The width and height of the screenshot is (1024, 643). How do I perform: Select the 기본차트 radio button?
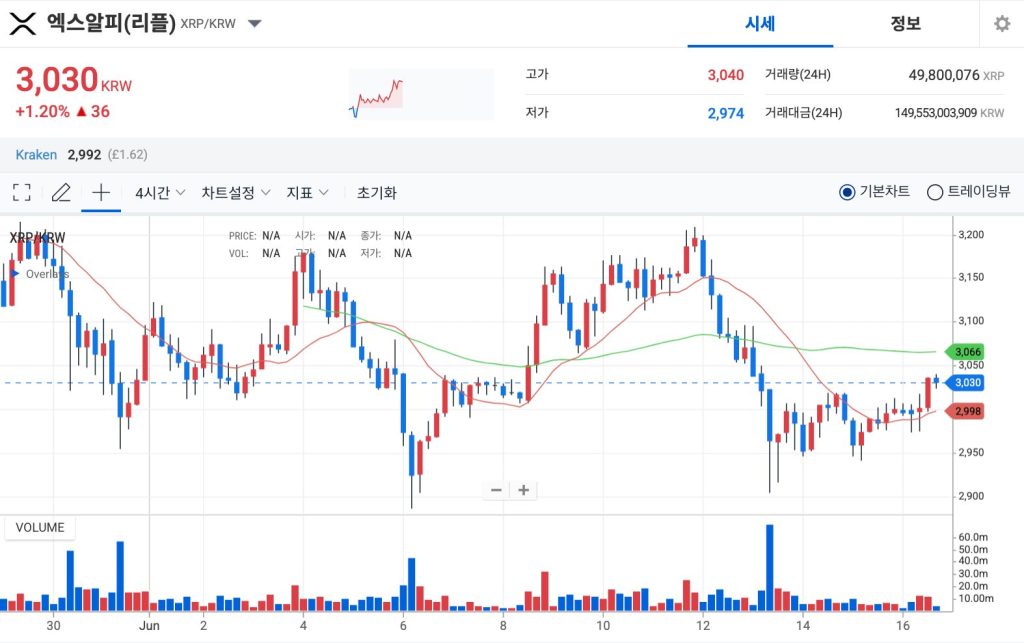[x=847, y=192]
